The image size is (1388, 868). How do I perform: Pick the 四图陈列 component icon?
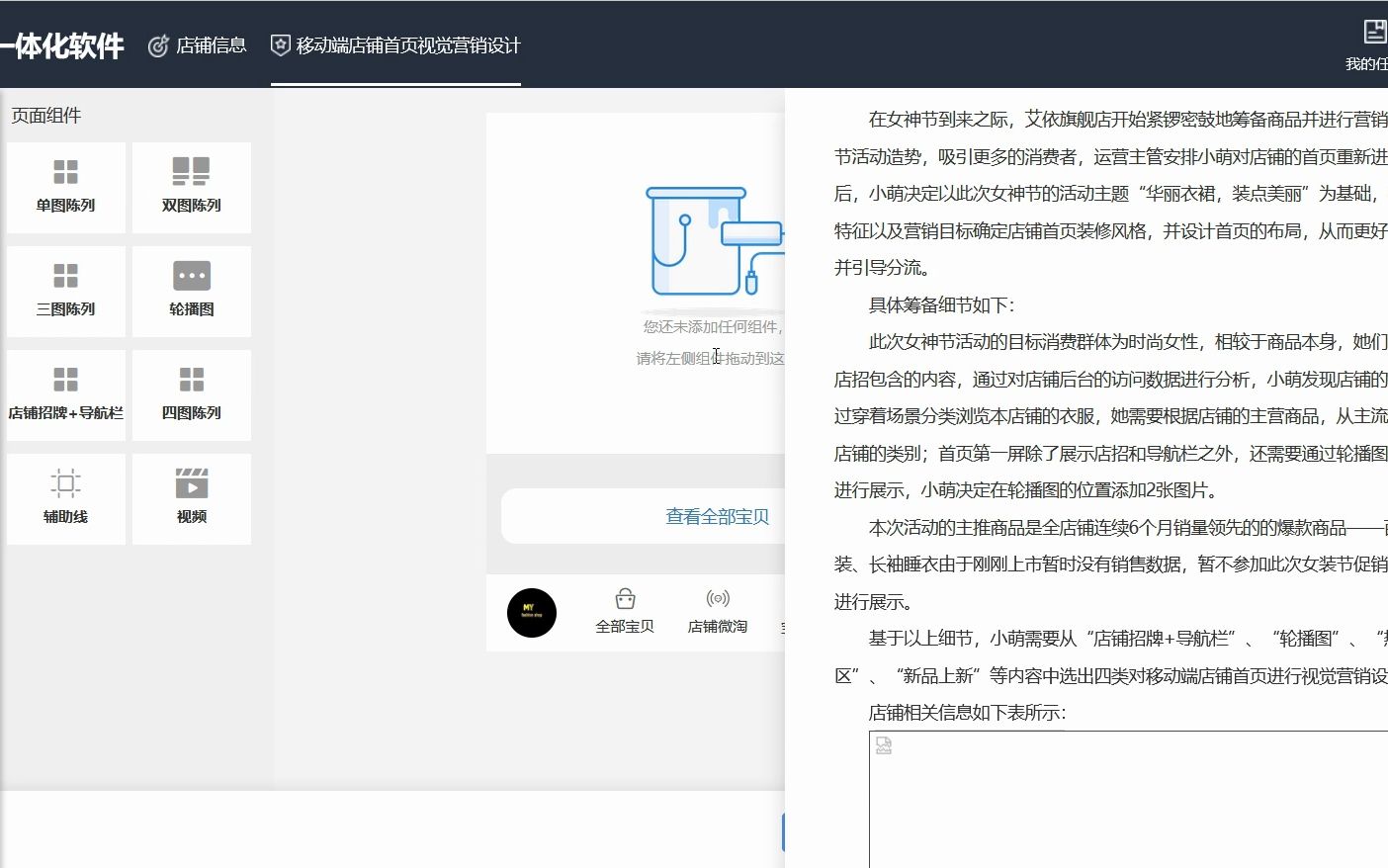[x=190, y=378]
